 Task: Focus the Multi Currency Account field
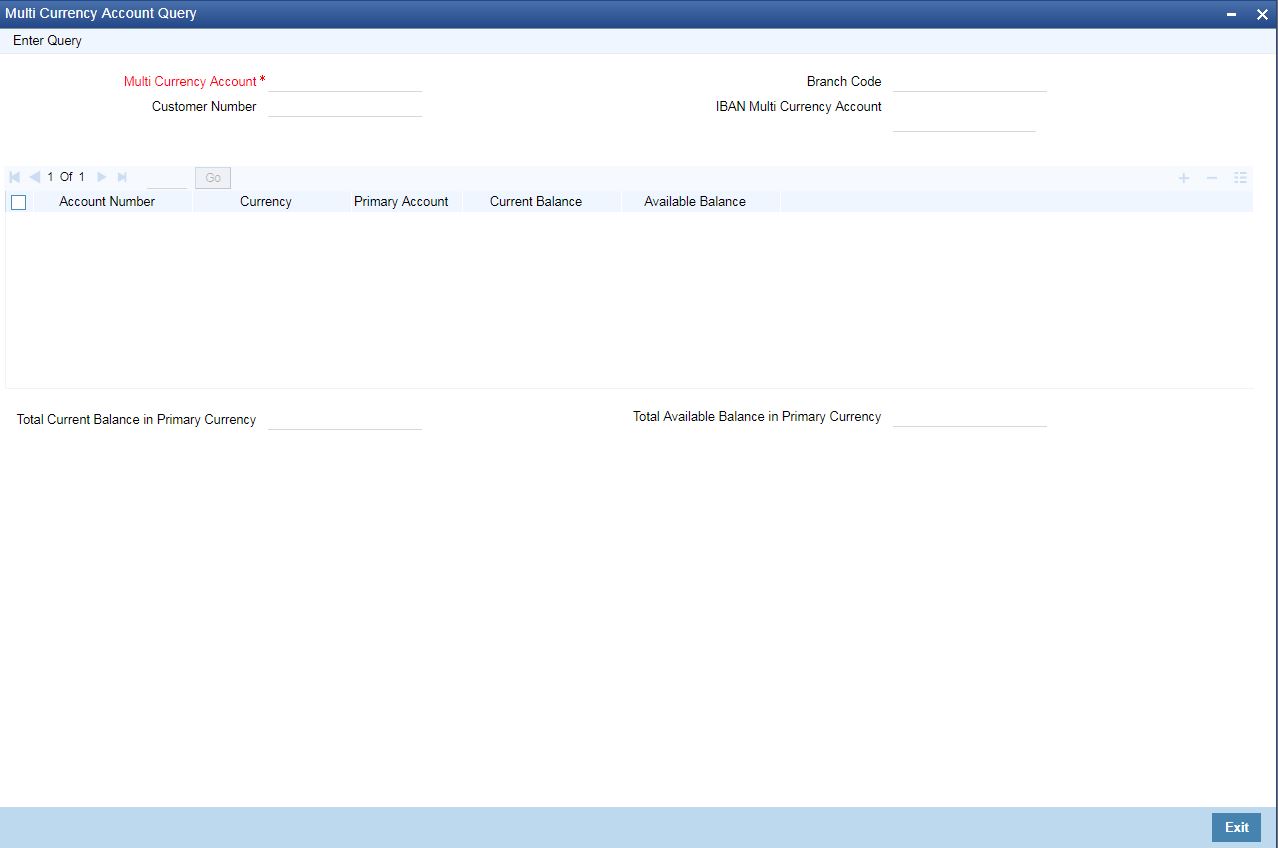[345, 81]
